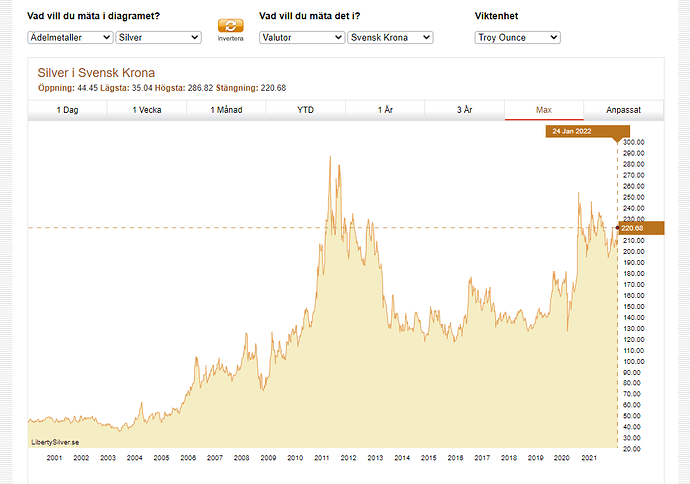Click the orange Invertera swap icon
Image resolution: width=690 pixels, height=484 pixels.
[x=230, y=26]
